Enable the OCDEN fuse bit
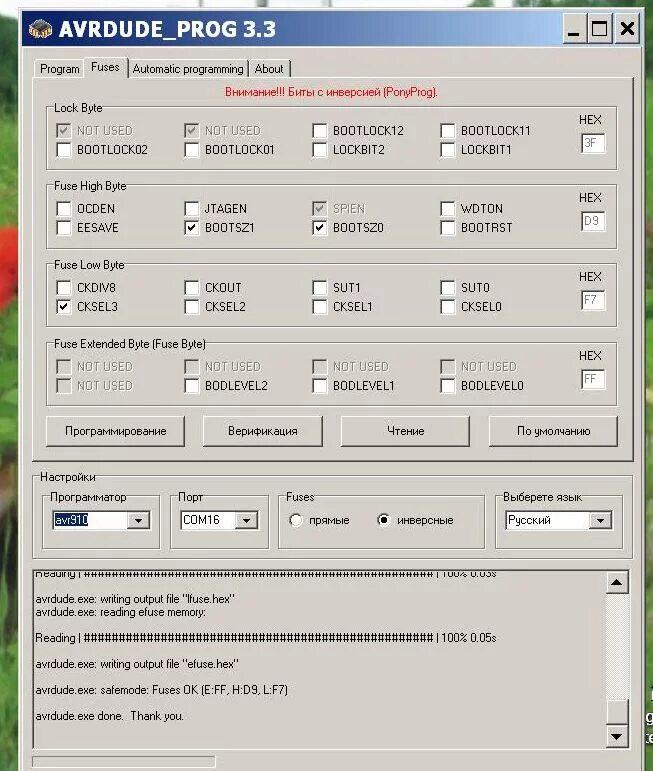Image resolution: width=653 pixels, height=771 pixels. click(64, 209)
